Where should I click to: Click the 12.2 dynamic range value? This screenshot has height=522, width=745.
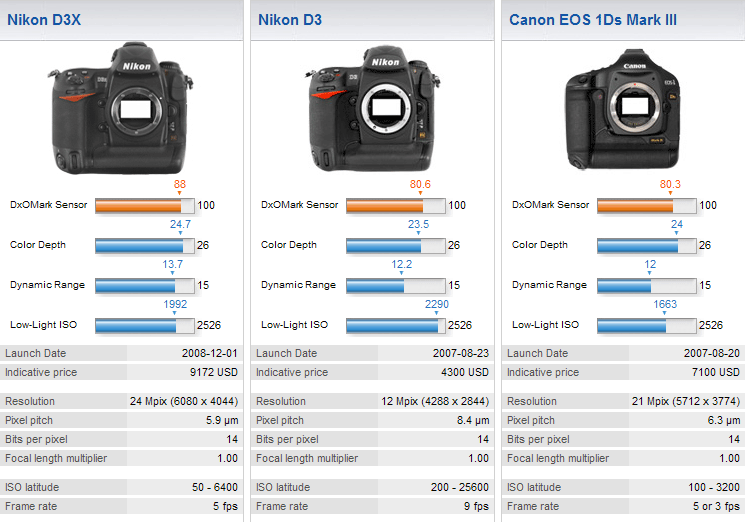(401, 264)
